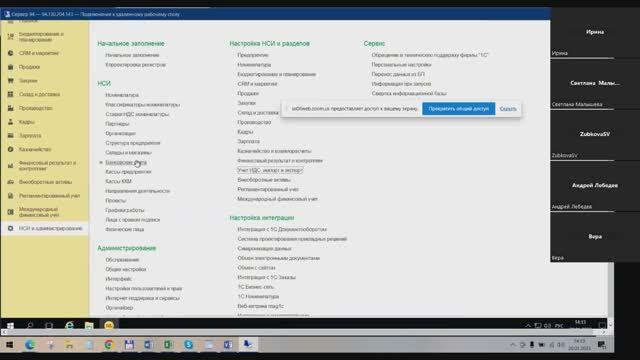Image resolution: width=640 pixels, height=360 pixels.
Task: Open Перенос данных из БП
Action: tap(398, 74)
